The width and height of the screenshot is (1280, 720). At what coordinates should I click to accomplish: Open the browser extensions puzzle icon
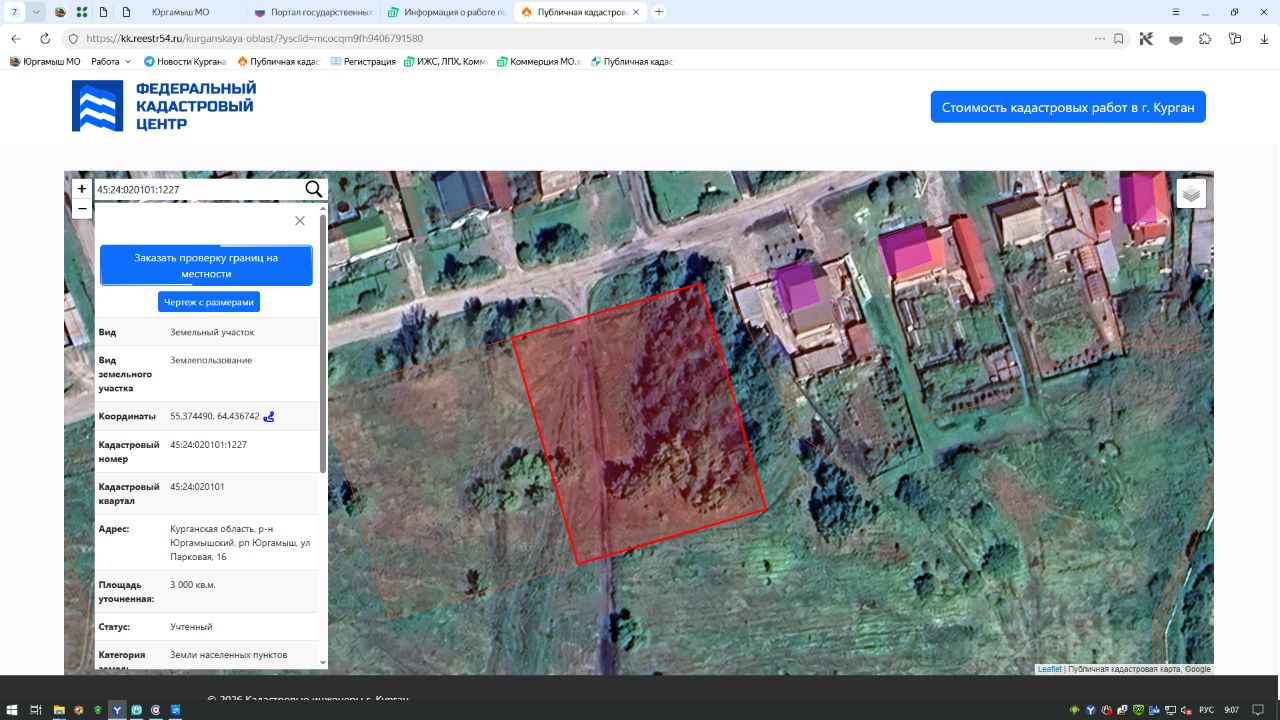1205,38
